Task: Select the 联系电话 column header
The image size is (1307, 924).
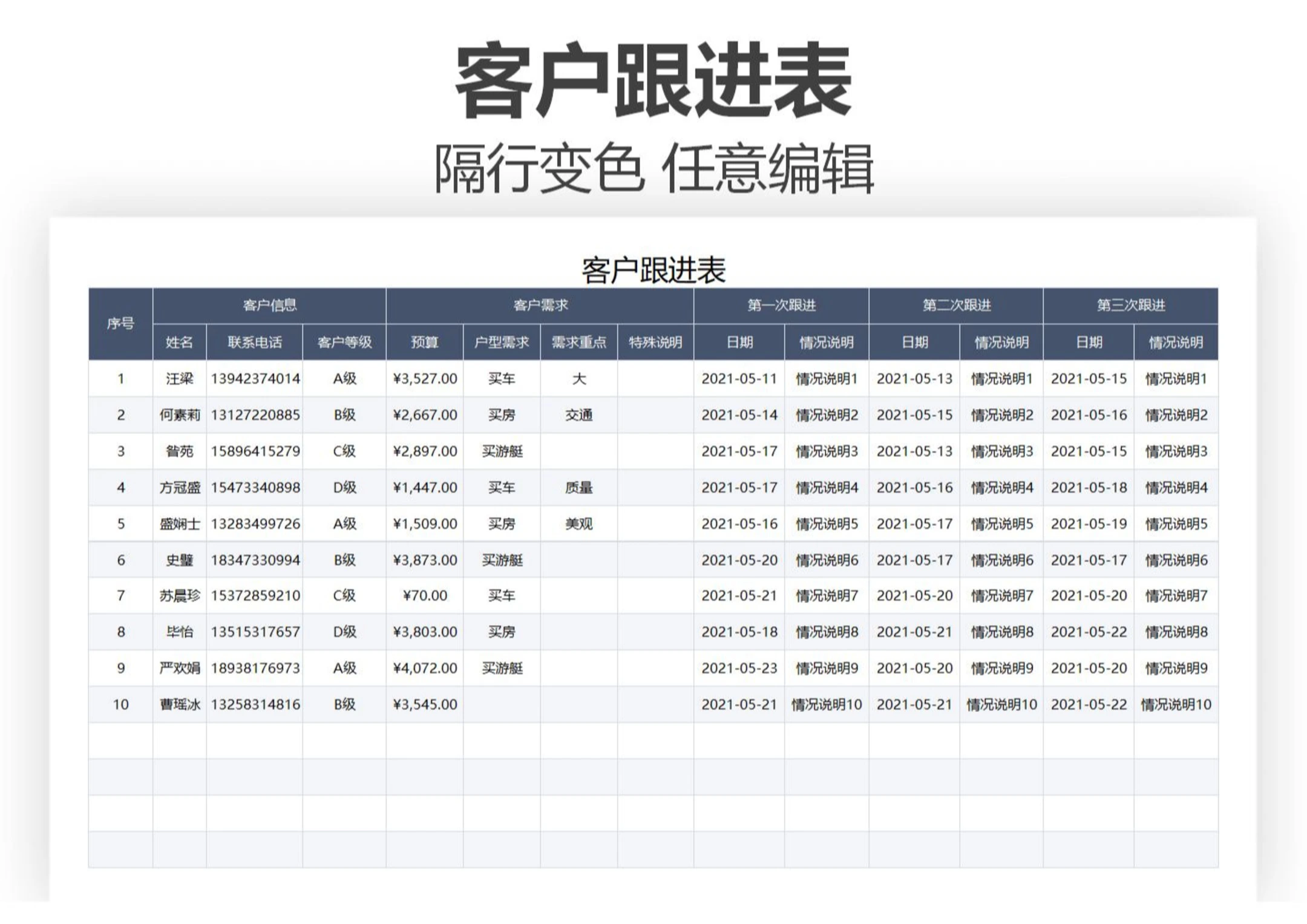Action: 254,342
